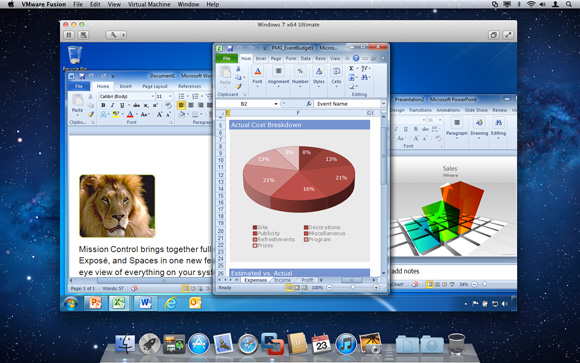Open the Calibri font name dropdown
Image resolution: width=580 pixels, height=363 pixels.
[x=152, y=97]
